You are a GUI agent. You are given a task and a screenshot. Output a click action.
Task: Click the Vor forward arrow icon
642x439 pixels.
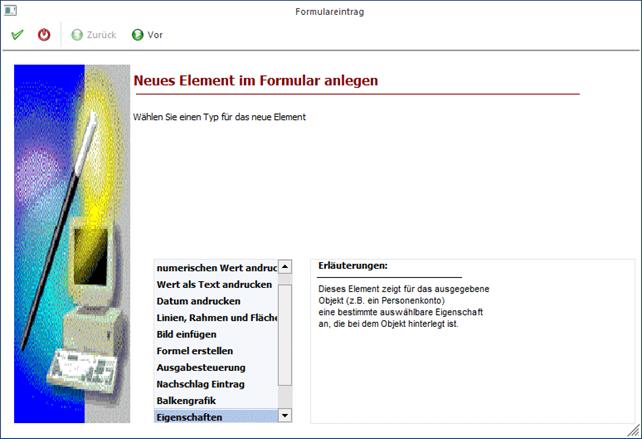138,35
